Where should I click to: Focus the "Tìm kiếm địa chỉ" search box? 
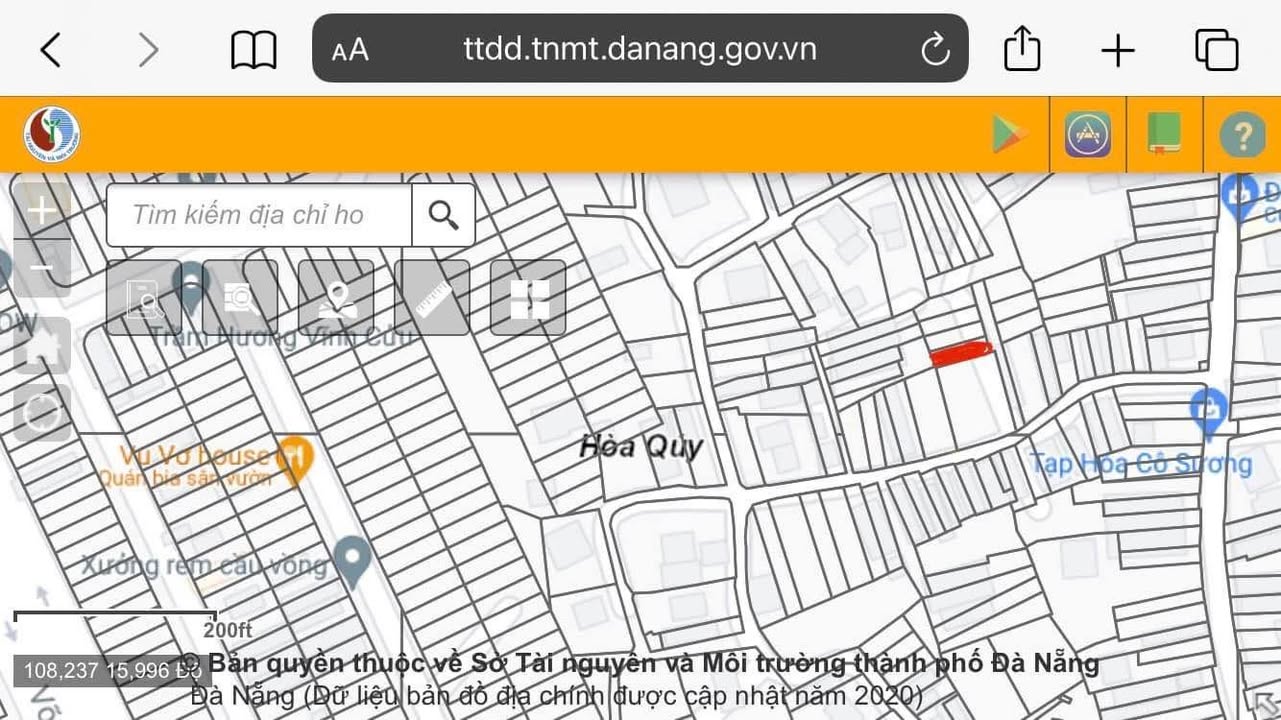pyautogui.click(x=258, y=215)
